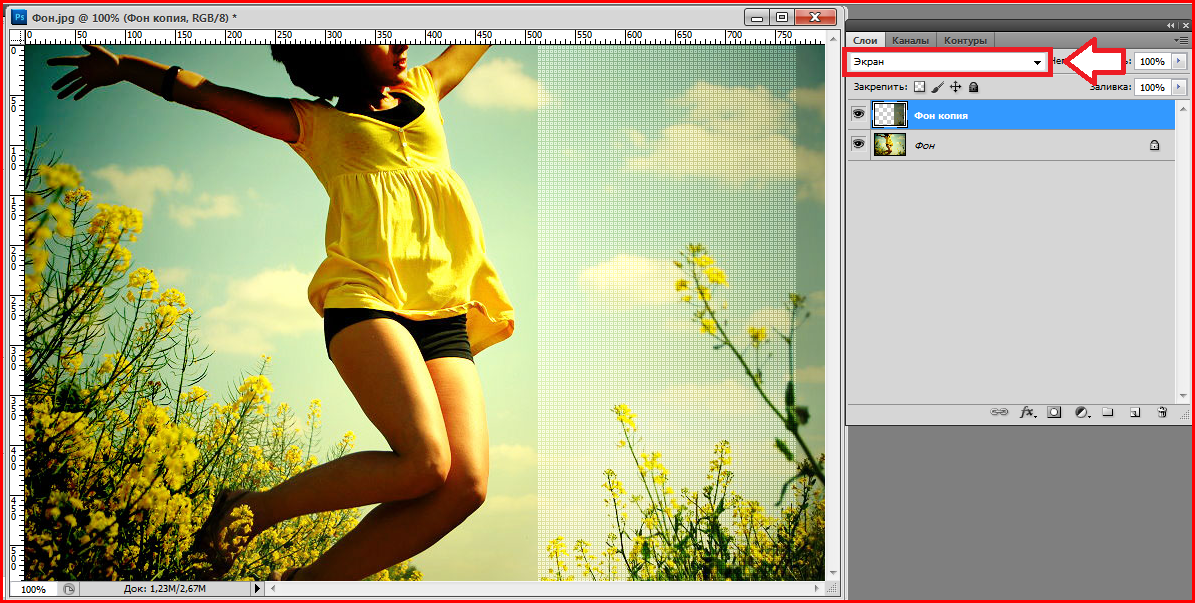Lock all with the padlock icon
The height and width of the screenshot is (603, 1195).
(973, 88)
